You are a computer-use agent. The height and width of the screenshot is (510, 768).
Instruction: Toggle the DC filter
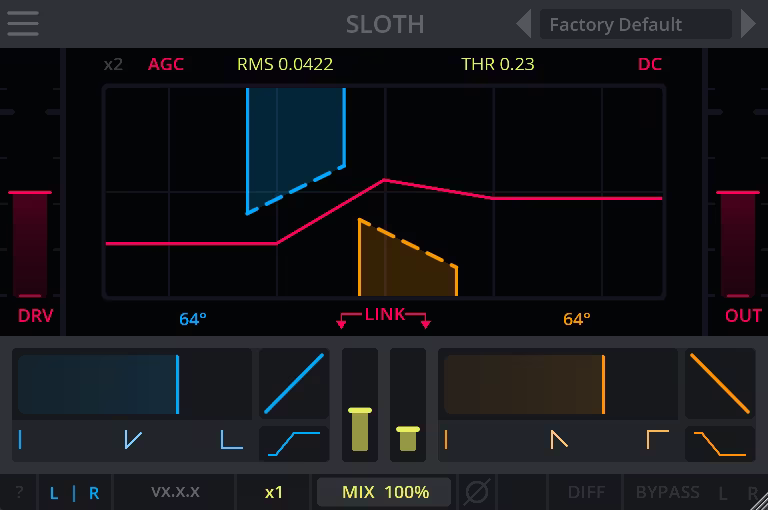[650, 65]
